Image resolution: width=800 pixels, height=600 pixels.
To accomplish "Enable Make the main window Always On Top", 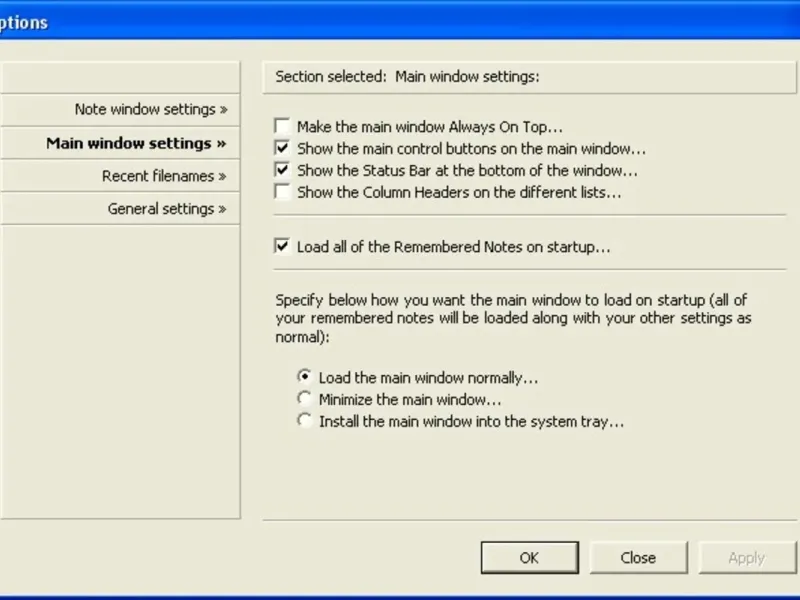I will pos(283,127).
